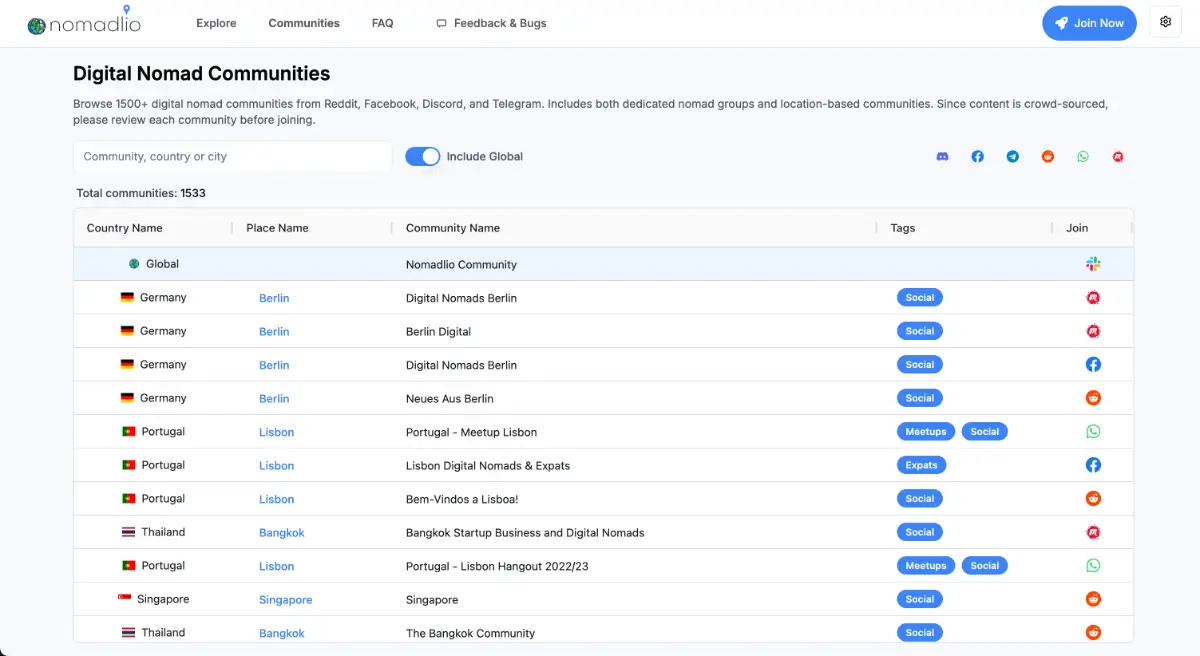Open Bangkok link in the Bangkok Startup Business row
Screen dimensions: 1200x656
[281, 533]
